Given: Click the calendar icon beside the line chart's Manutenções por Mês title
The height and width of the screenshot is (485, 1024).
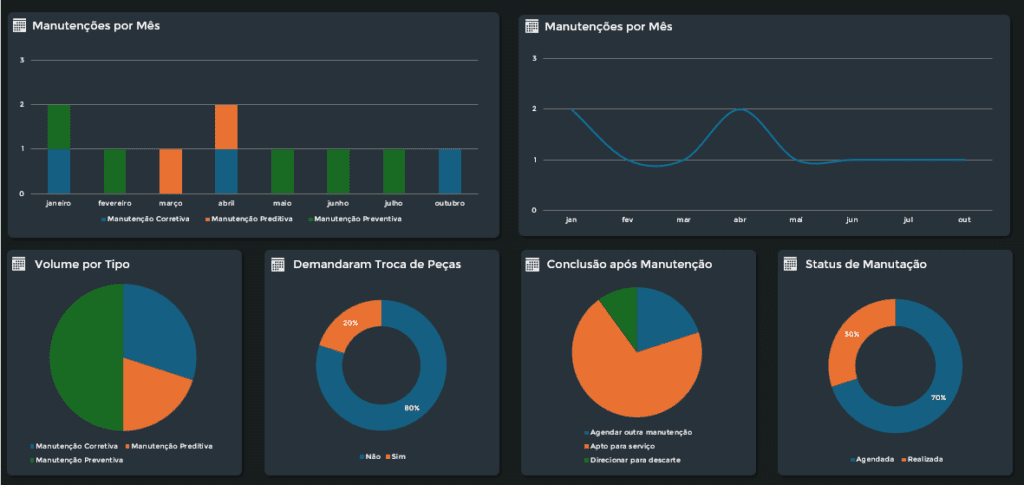Looking at the screenshot, I should [x=532, y=26].
